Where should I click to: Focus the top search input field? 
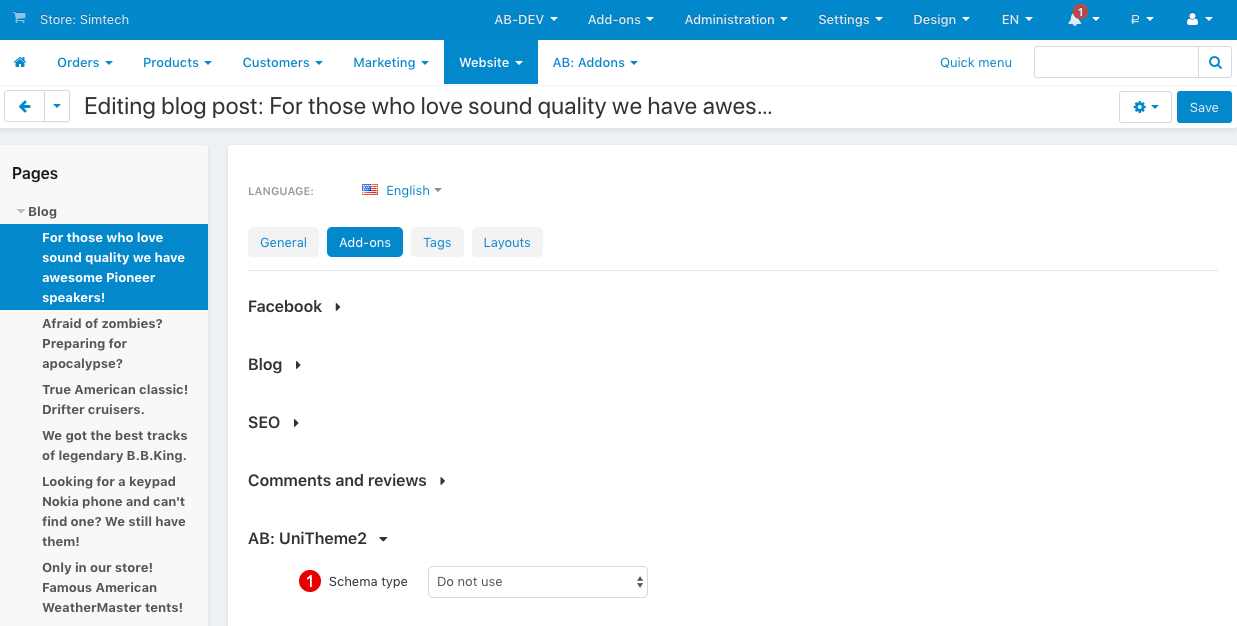[x=1116, y=62]
